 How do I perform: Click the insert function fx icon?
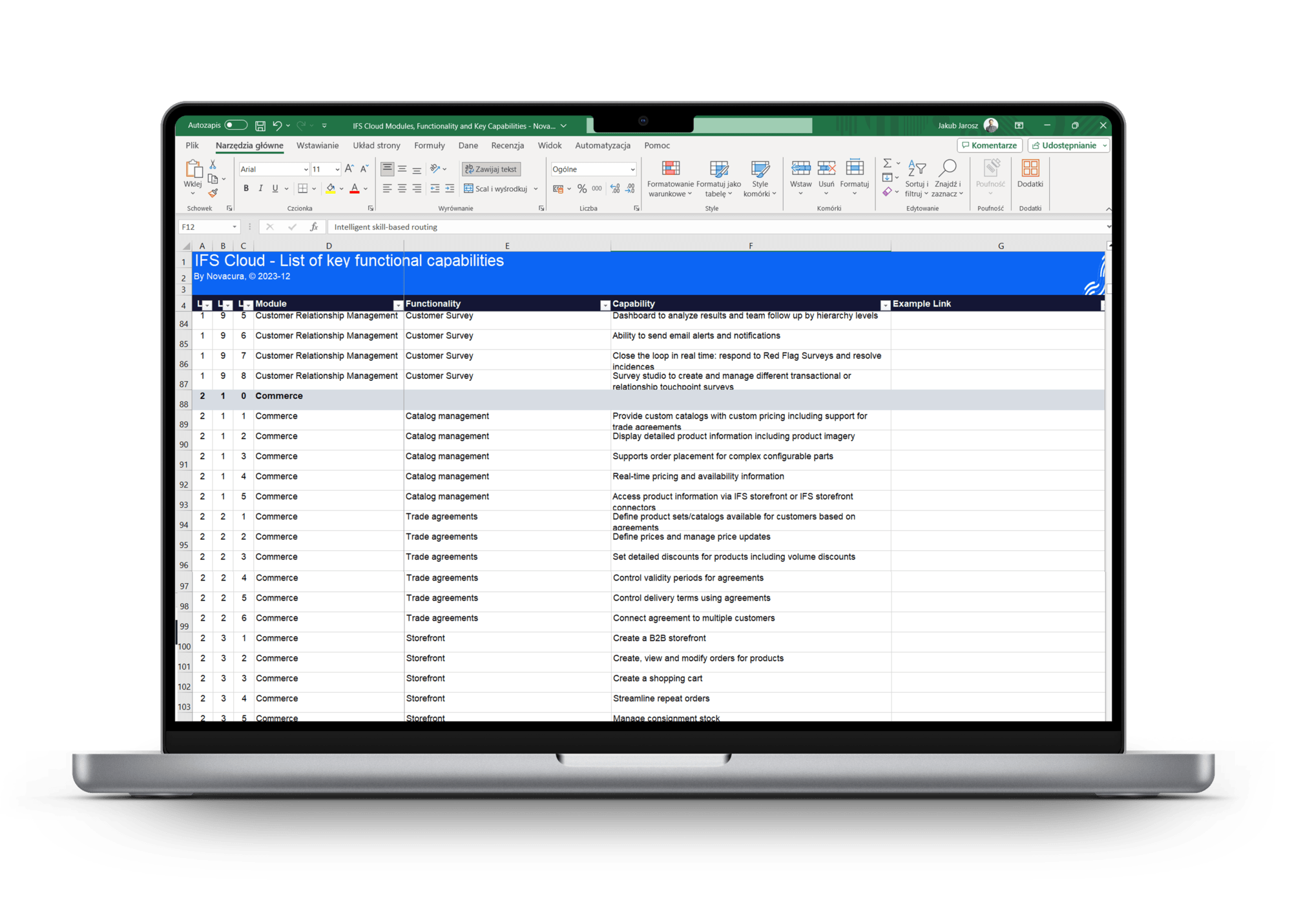(x=314, y=227)
